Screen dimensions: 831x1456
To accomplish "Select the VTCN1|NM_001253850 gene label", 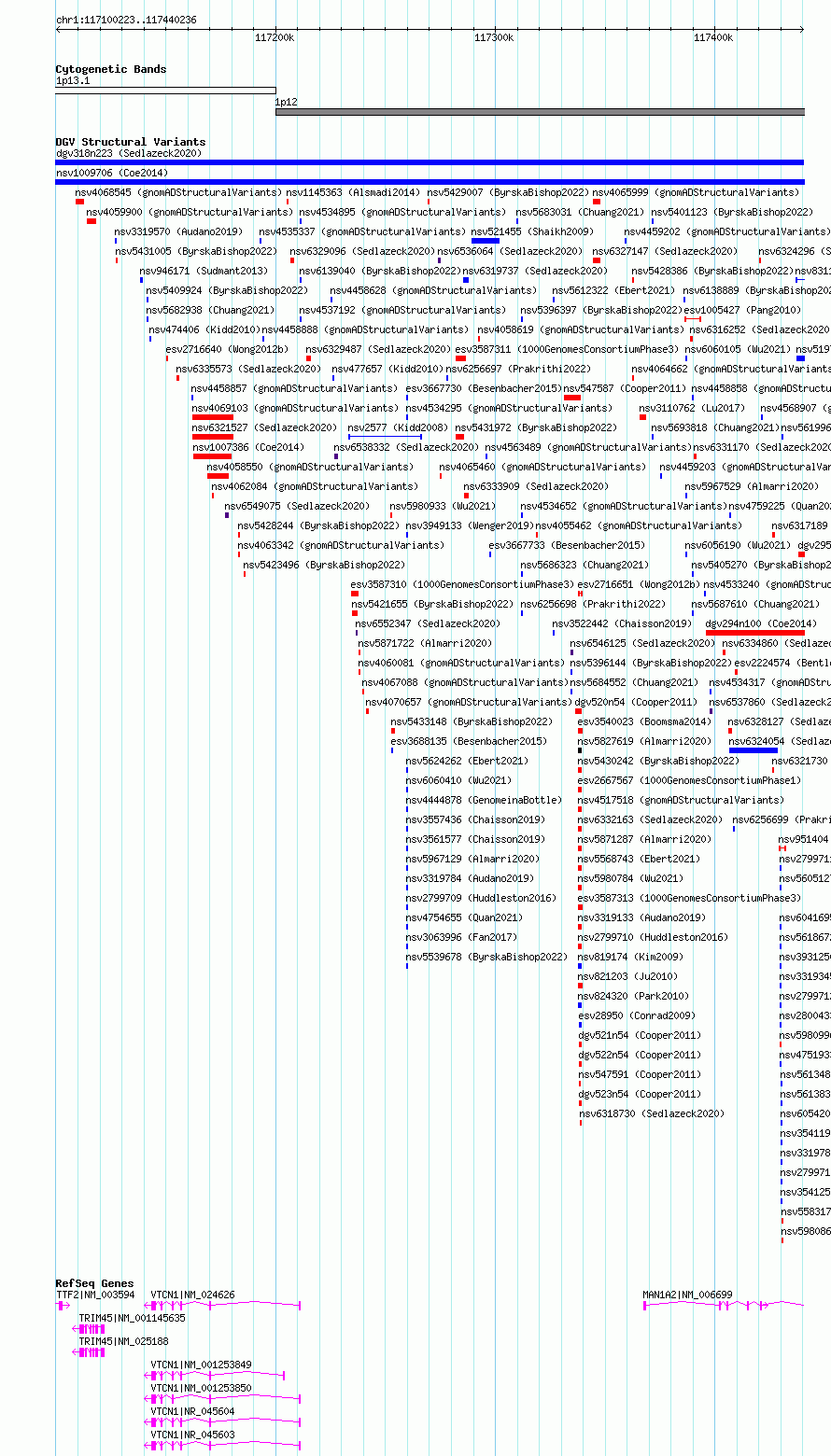I will (201, 1388).
